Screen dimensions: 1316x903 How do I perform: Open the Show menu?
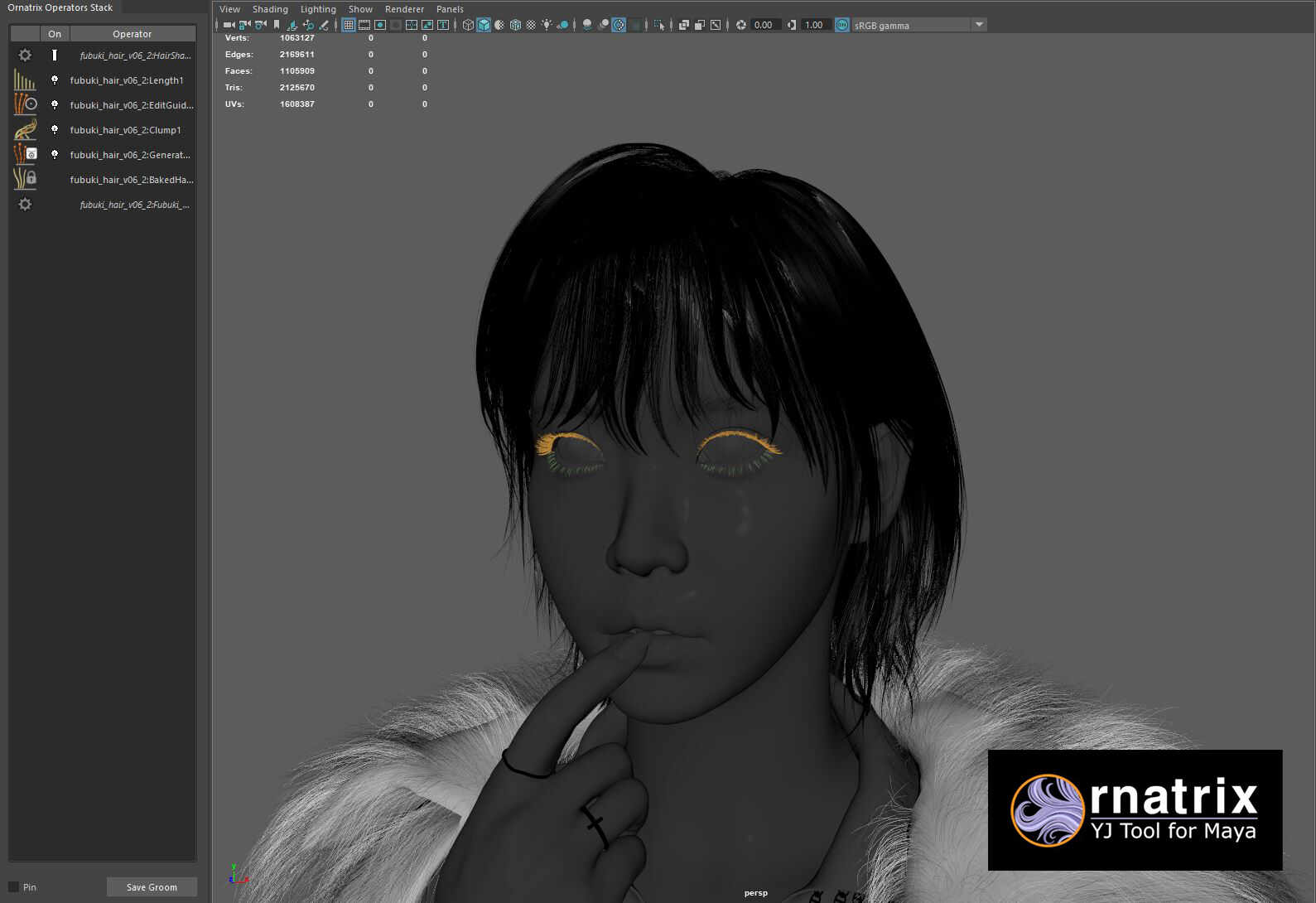click(x=360, y=9)
